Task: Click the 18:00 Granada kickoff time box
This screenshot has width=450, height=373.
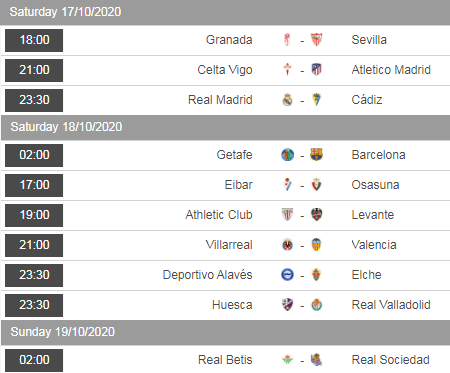Action: tap(34, 40)
